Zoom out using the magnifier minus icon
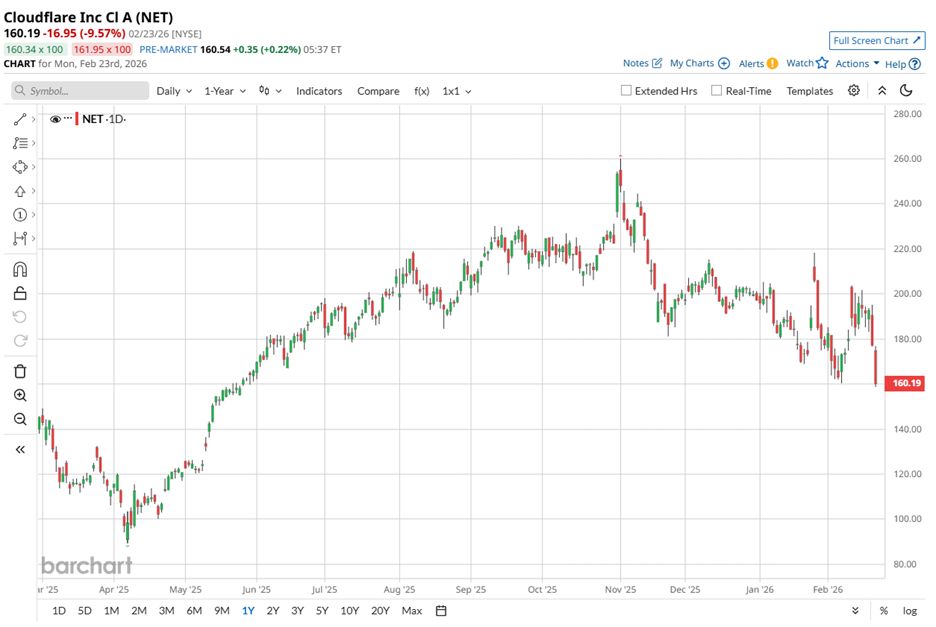 coord(20,419)
